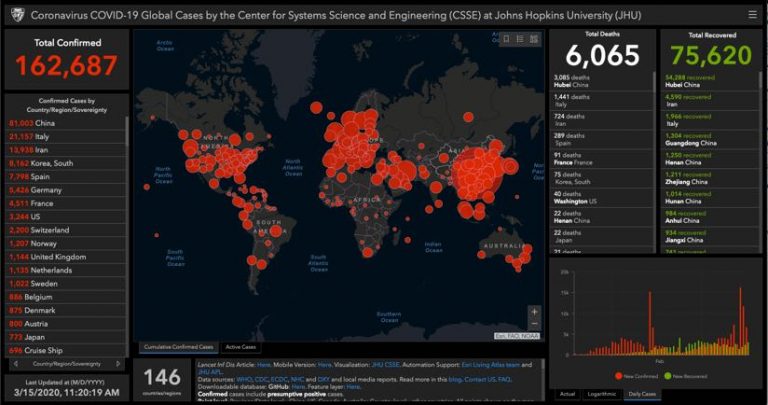
Task: Select Denmark row in confirmed cases list
Action: [x=66, y=310]
